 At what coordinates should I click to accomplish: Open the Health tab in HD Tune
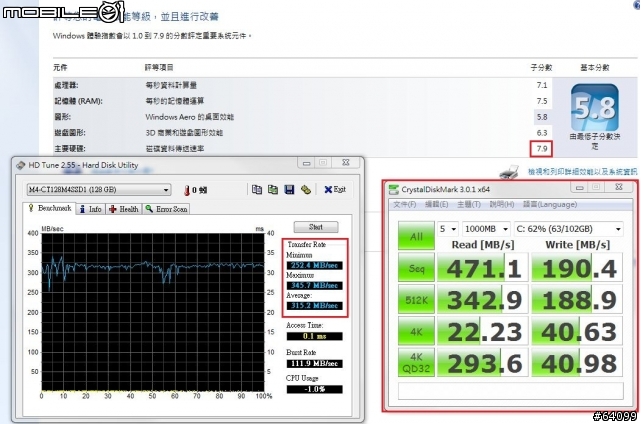click(124, 209)
